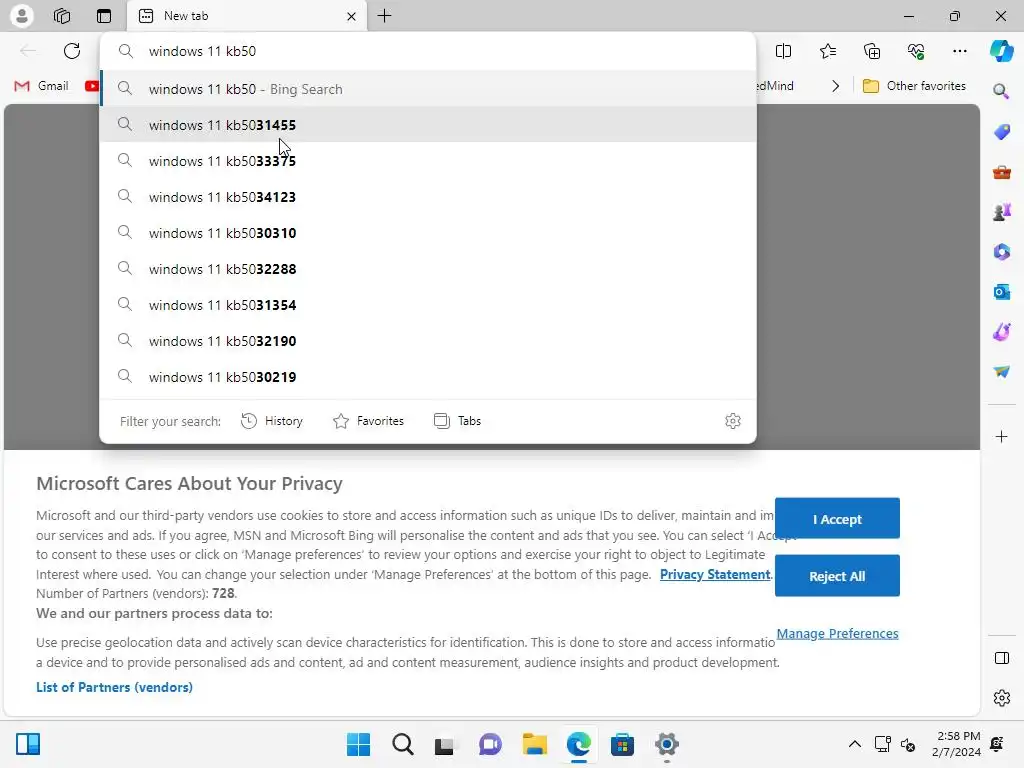This screenshot has width=1024, height=768.
Task: Open a new tab with plus button
Action: point(385,16)
